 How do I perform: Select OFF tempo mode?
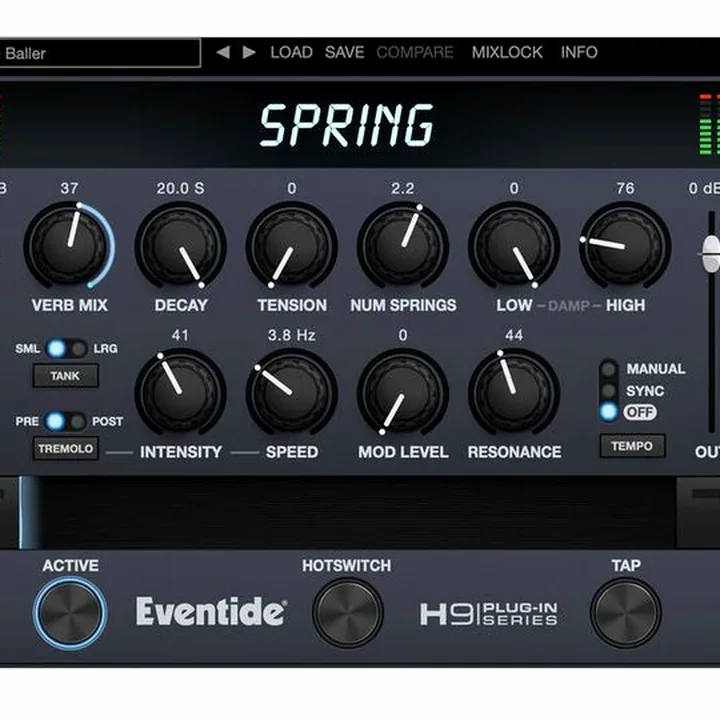609,412
